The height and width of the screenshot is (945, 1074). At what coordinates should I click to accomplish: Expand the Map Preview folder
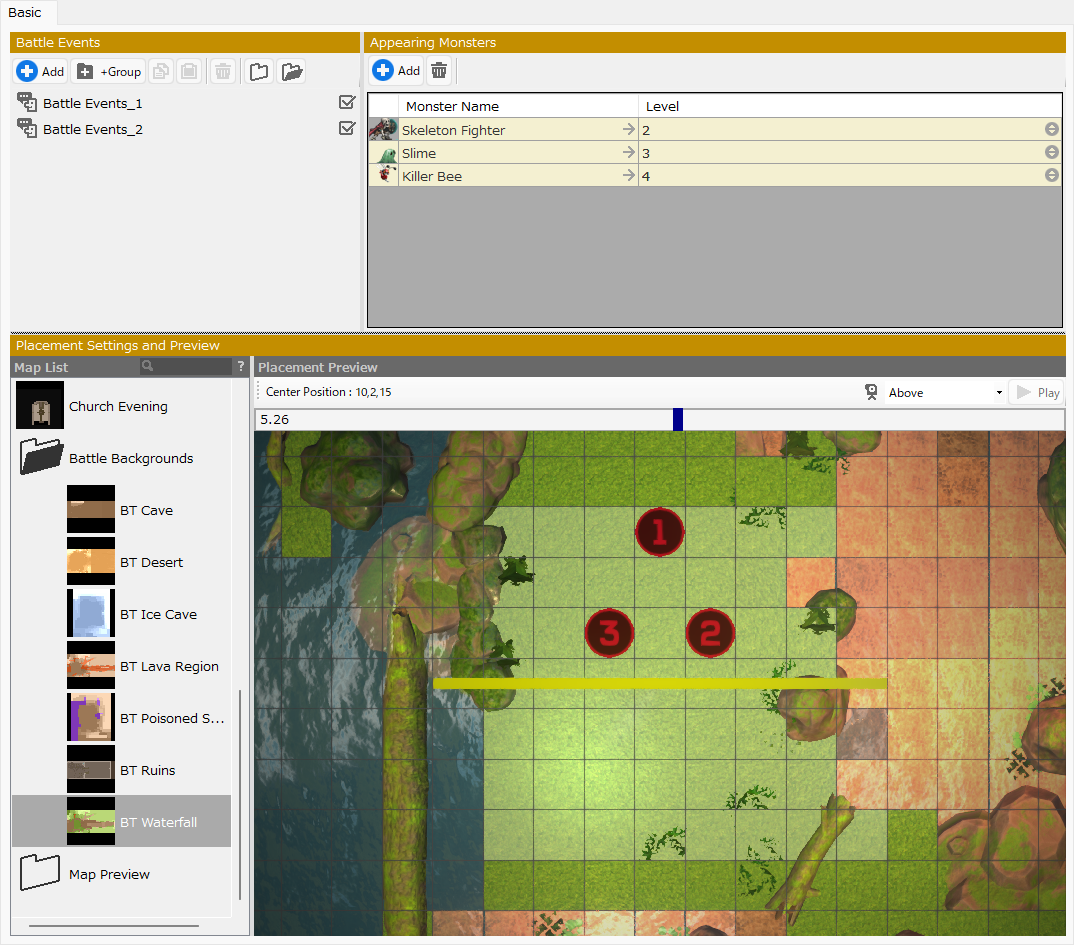tap(42, 873)
